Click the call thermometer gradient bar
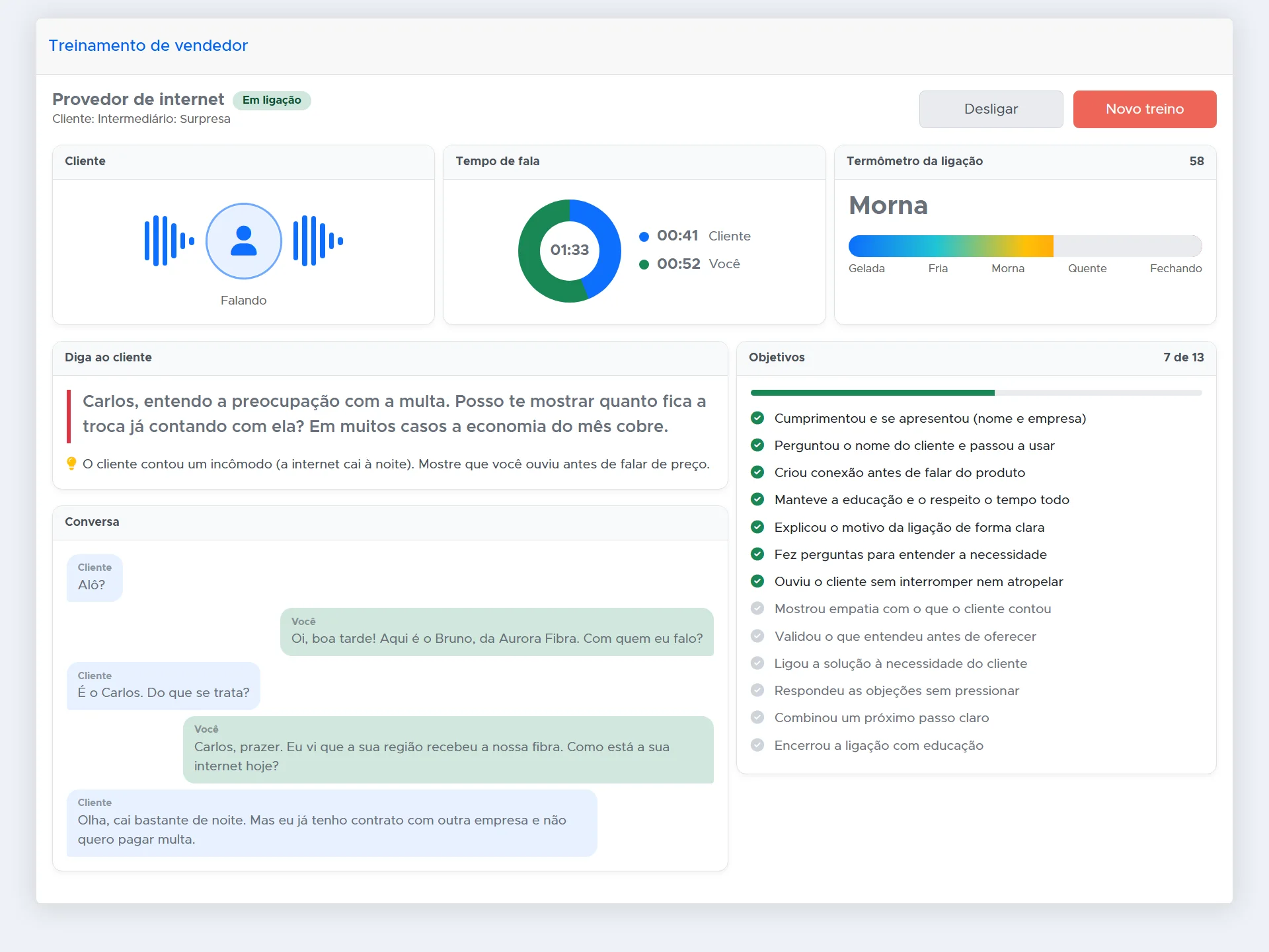This screenshot has width=1269, height=952. [x=1025, y=246]
